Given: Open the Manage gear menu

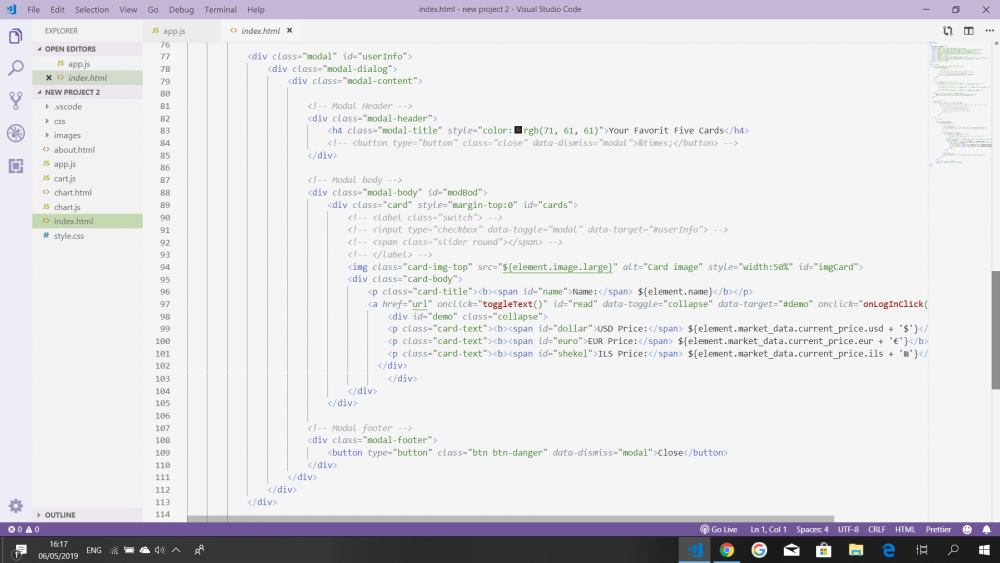Looking at the screenshot, I should click(16, 506).
